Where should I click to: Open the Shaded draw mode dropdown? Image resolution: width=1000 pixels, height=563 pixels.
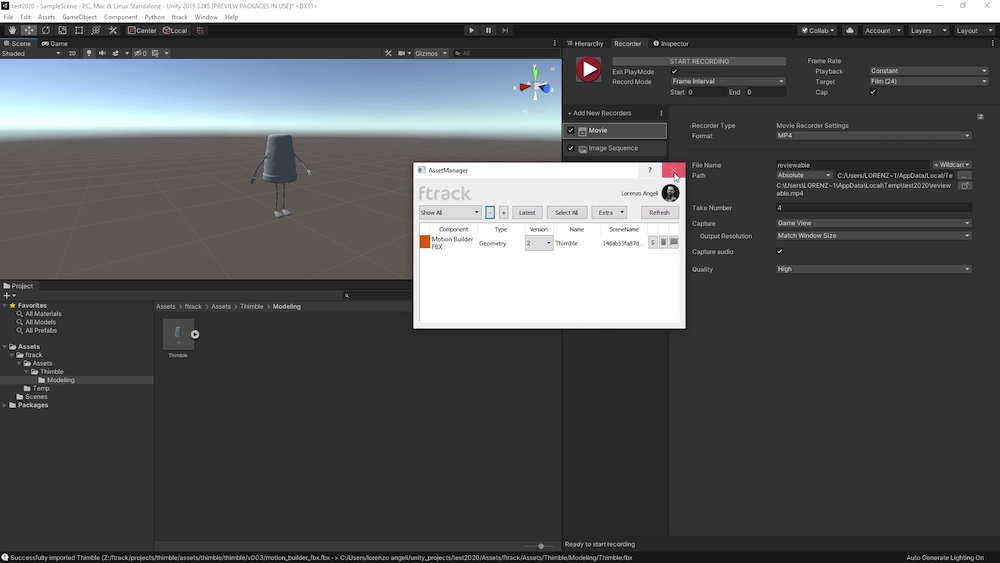tap(31, 53)
